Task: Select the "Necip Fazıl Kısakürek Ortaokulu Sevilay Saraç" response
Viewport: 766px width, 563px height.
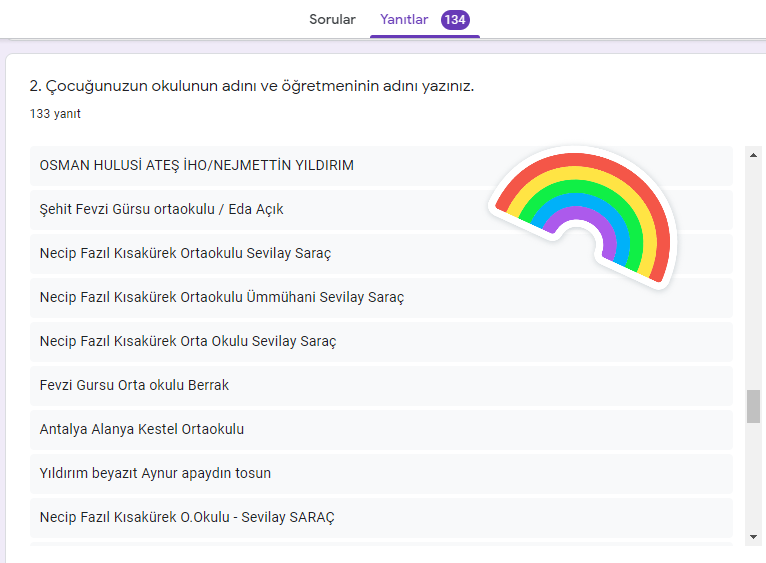Action: point(185,253)
